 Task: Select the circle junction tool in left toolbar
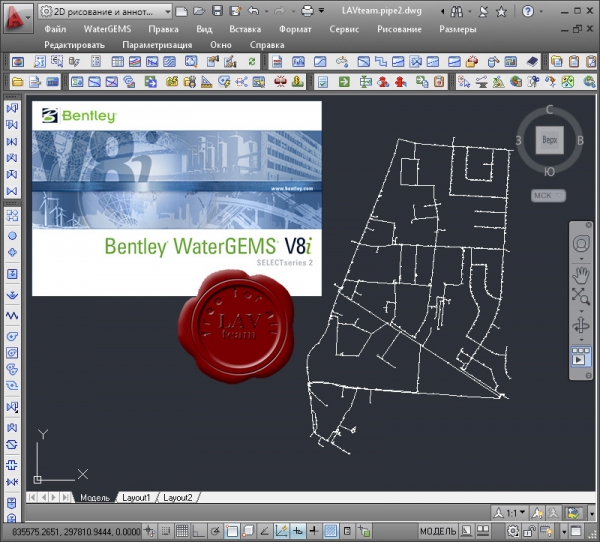12,236
